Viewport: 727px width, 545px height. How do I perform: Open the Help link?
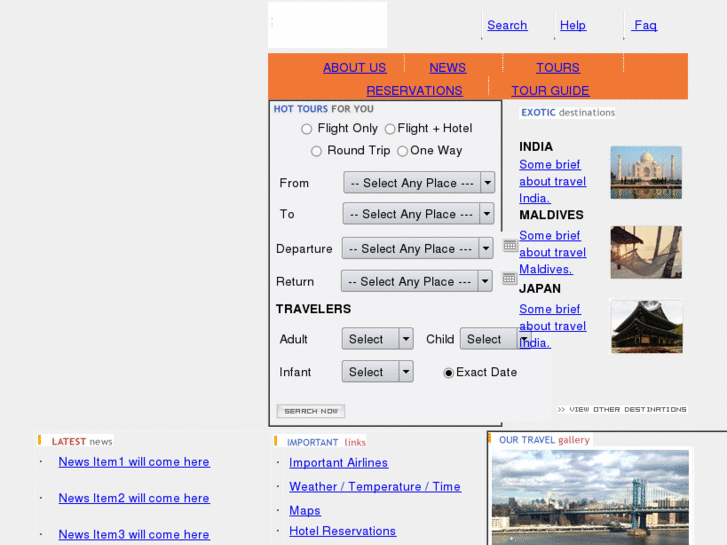573,25
